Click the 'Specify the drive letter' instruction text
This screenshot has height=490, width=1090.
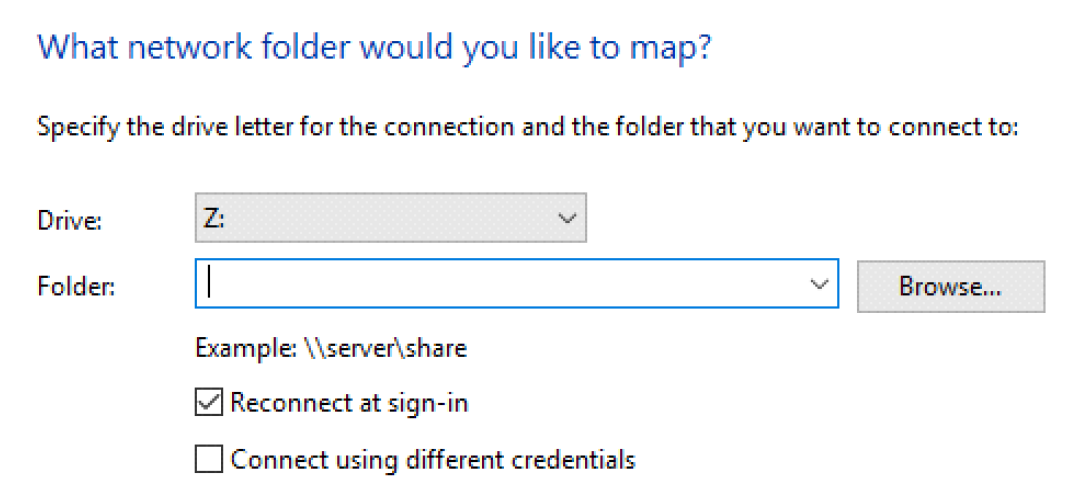526,129
